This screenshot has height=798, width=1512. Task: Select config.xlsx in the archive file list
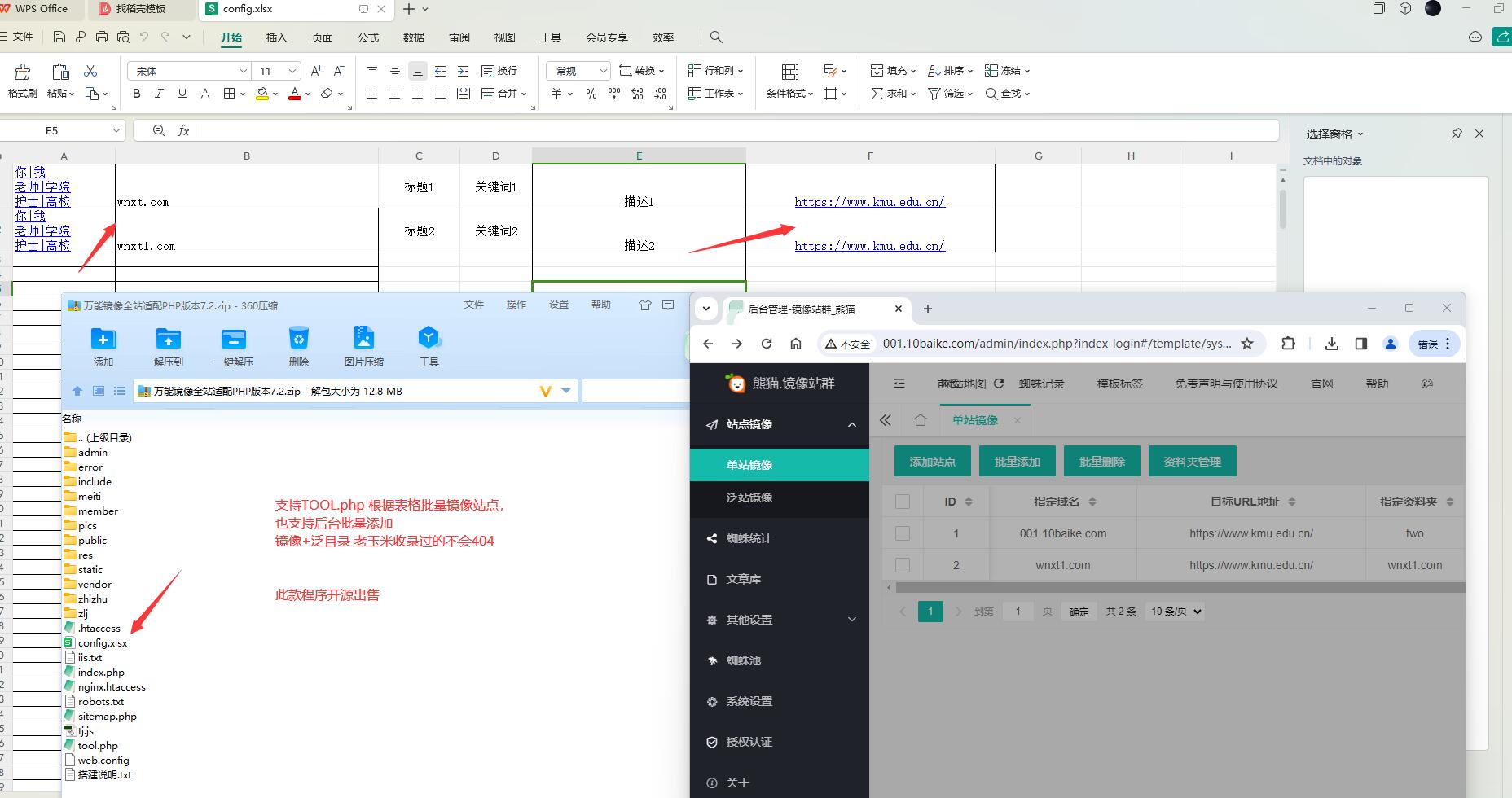click(x=103, y=643)
